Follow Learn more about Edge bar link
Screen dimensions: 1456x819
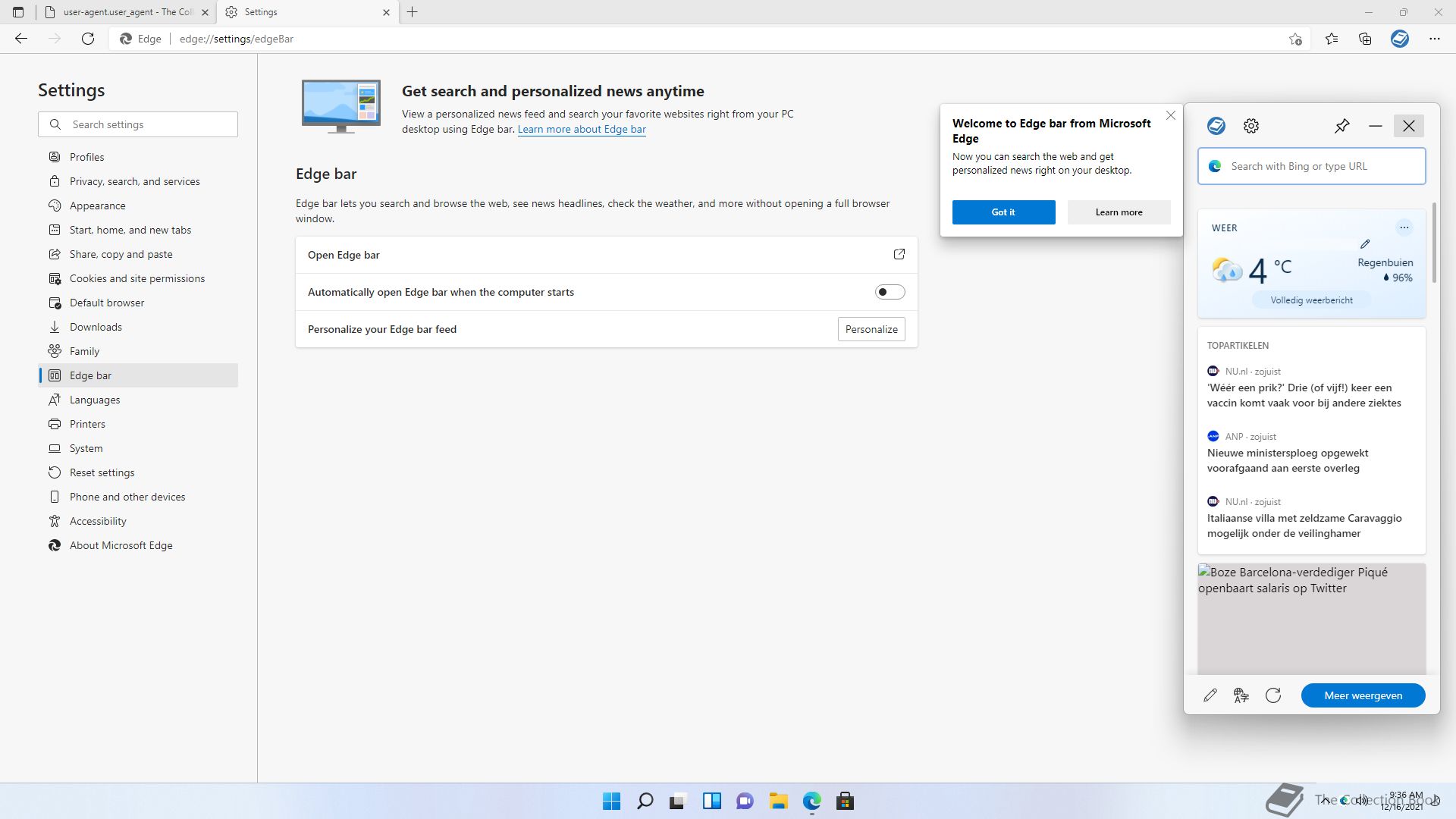[582, 130]
